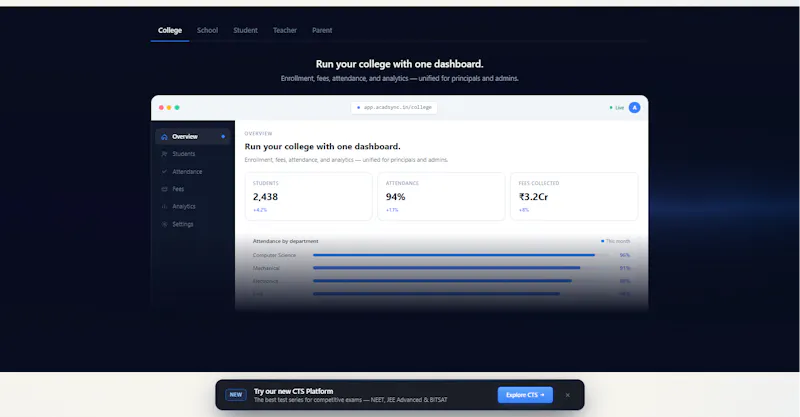Click the app.acadsync.in/college address bar

click(394, 107)
